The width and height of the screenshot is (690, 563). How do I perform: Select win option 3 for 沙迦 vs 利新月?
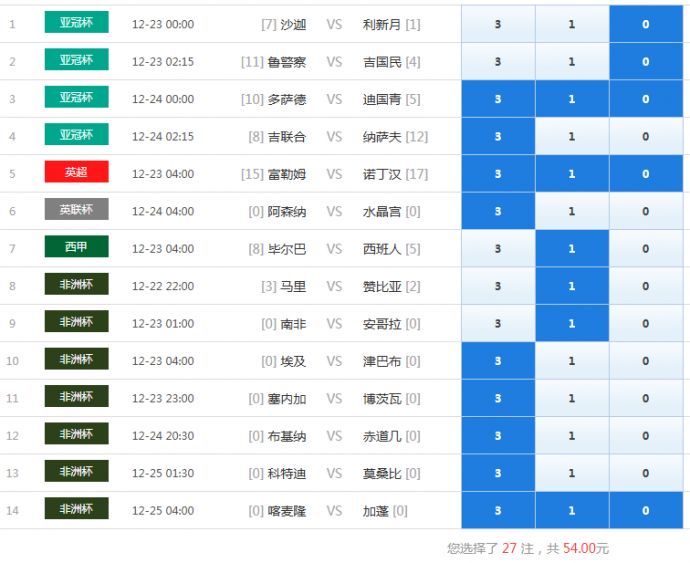498,24
